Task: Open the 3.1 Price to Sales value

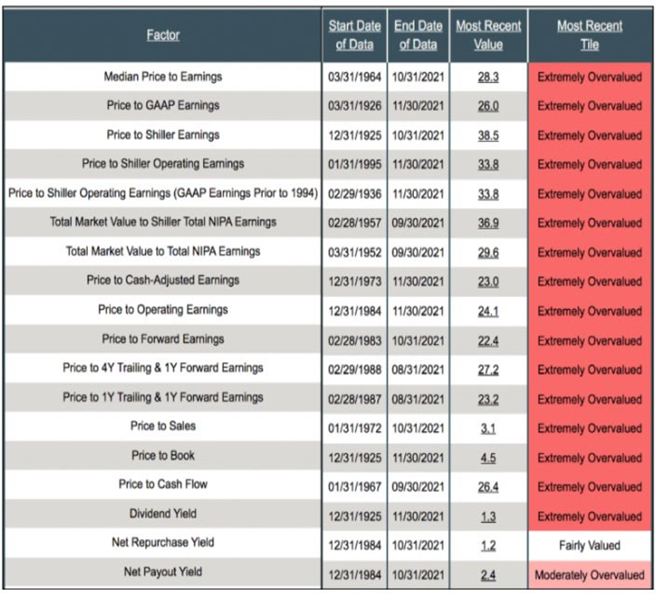Action: coord(488,429)
